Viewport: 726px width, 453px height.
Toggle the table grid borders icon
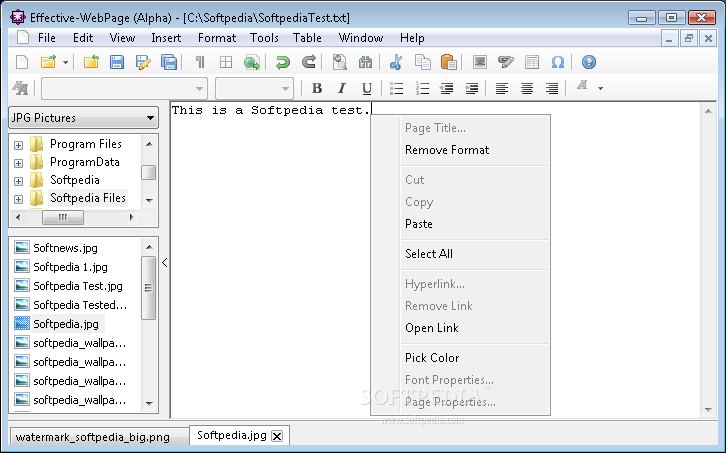click(226, 62)
